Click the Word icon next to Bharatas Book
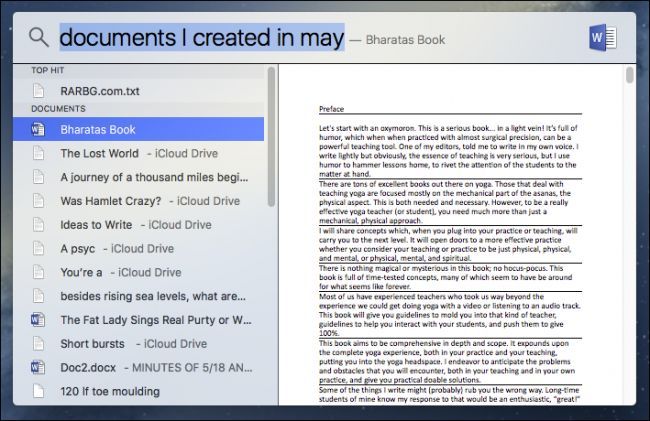The width and height of the screenshot is (650, 421). coord(38,129)
